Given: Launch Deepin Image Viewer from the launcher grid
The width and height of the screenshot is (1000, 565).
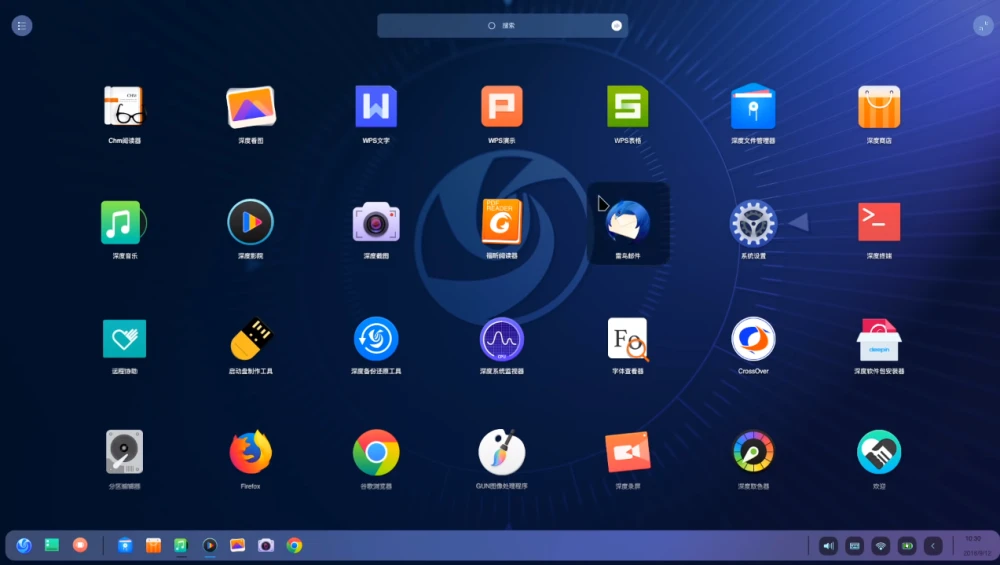Looking at the screenshot, I should 251,106.
